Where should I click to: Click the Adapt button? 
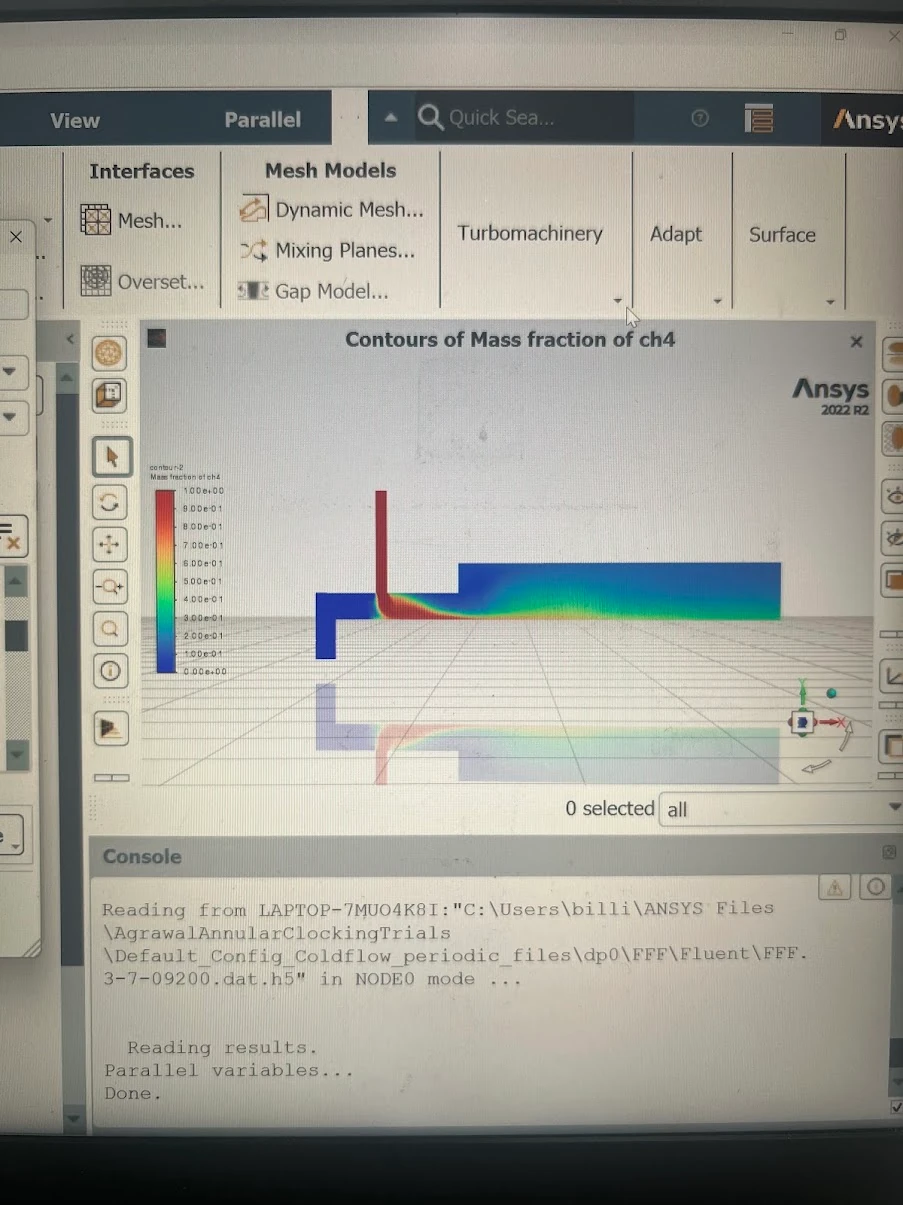tap(676, 234)
